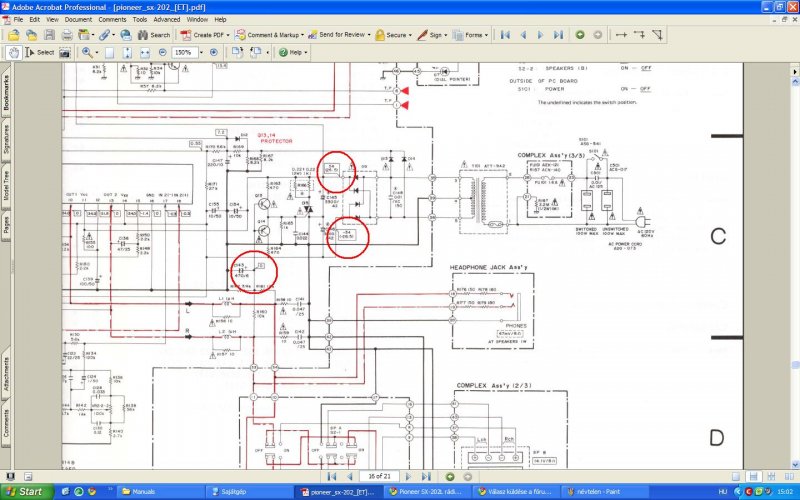Open the Model Tree side panel tab
The image size is (800, 500).
click(6, 185)
